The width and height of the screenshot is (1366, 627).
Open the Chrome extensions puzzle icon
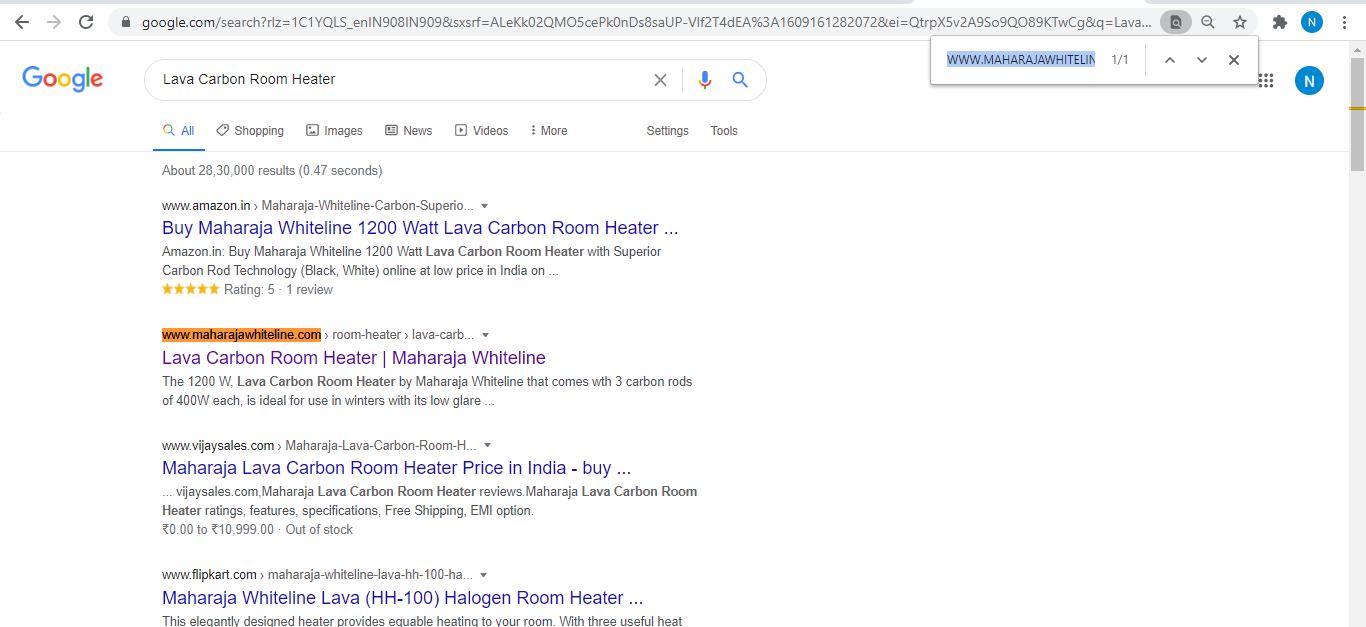(1279, 22)
